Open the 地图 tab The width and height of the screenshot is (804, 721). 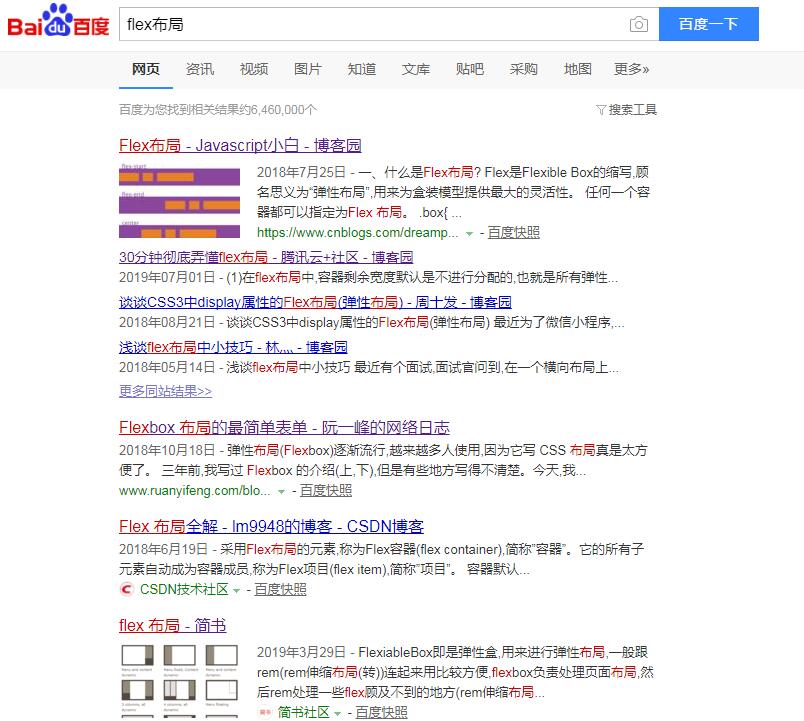(x=577, y=69)
